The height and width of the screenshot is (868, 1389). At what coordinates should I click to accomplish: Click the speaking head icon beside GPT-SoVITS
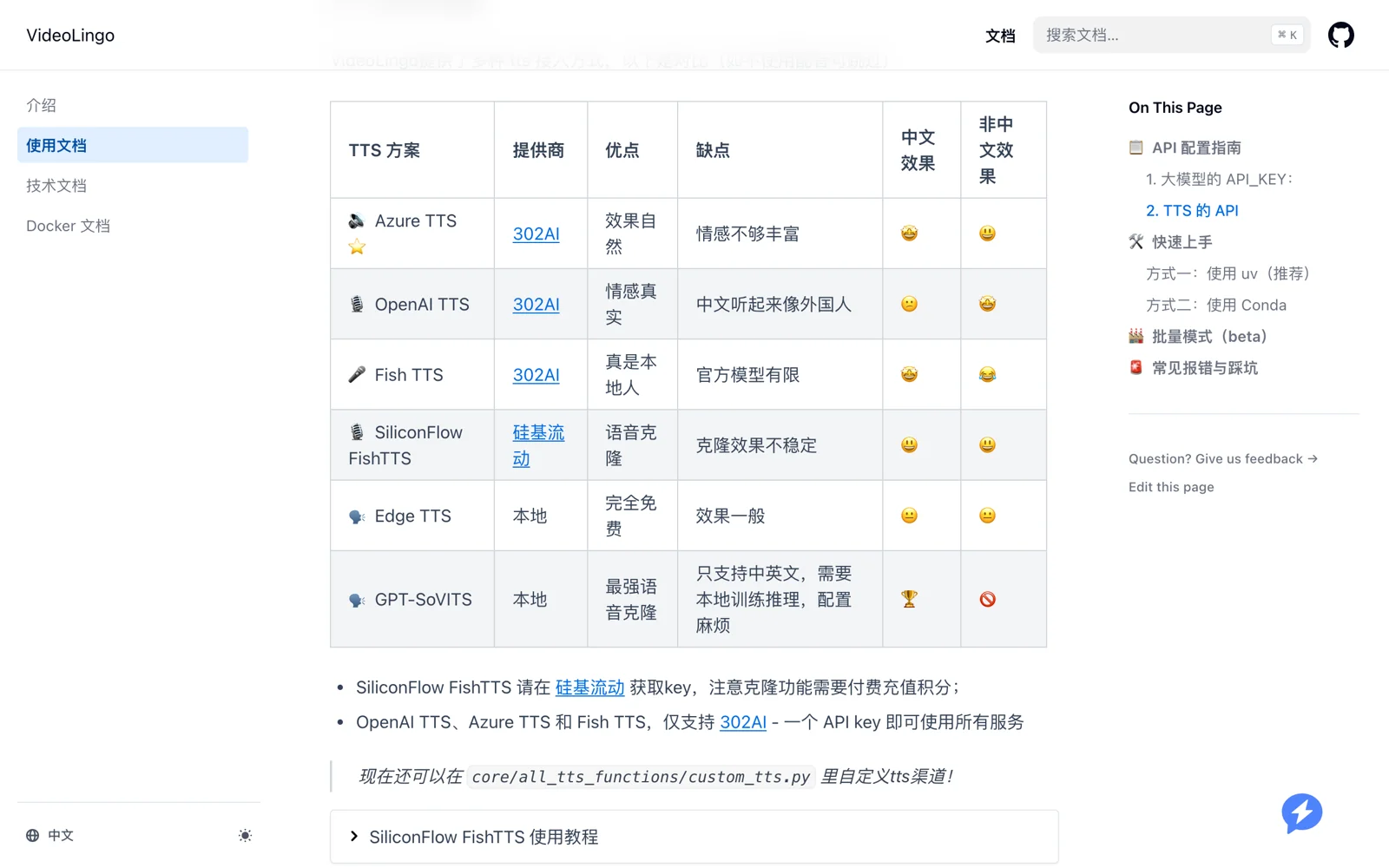(356, 600)
